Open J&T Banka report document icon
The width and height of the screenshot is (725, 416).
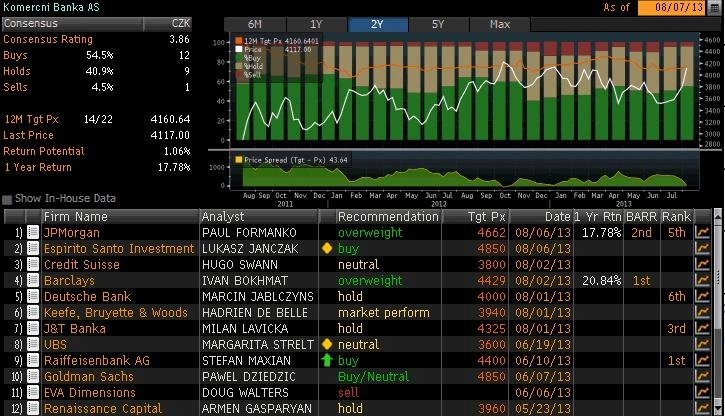pos(33,329)
